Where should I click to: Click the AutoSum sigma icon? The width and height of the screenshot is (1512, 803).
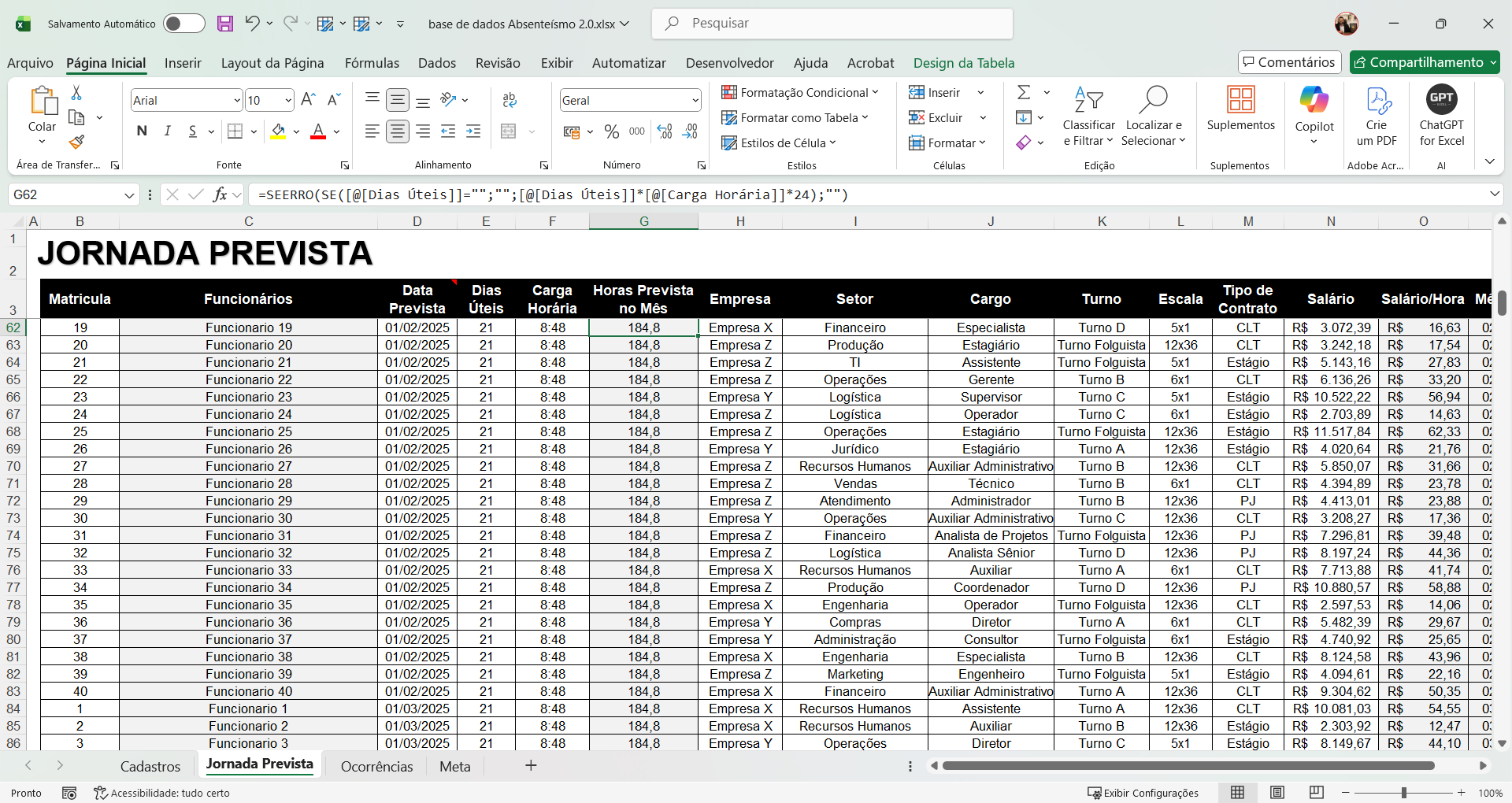coord(1024,93)
